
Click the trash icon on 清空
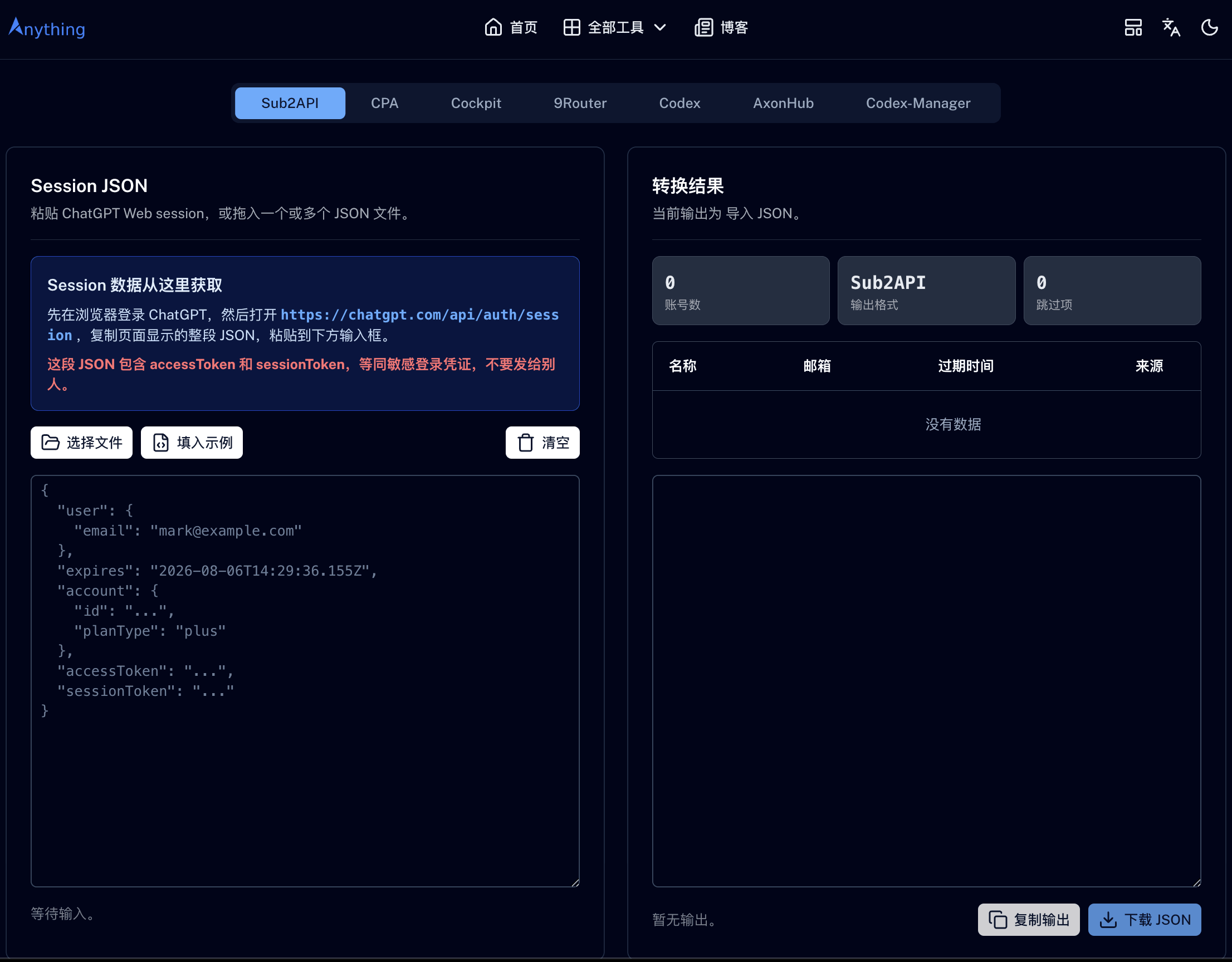point(526,443)
